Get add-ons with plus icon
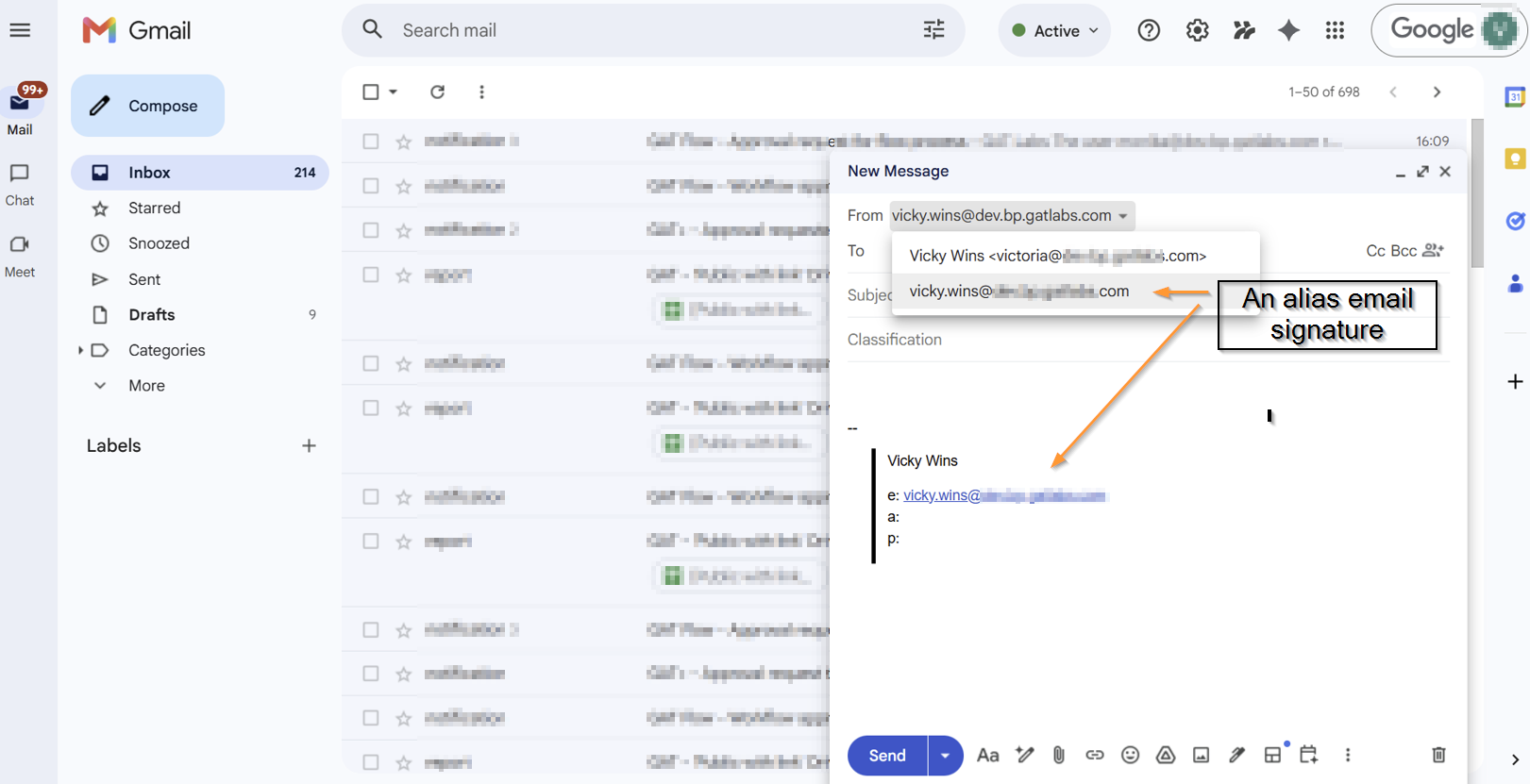Image resolution: width=1530 pixels, height=784 pixels. click(x=1515, y=381)
